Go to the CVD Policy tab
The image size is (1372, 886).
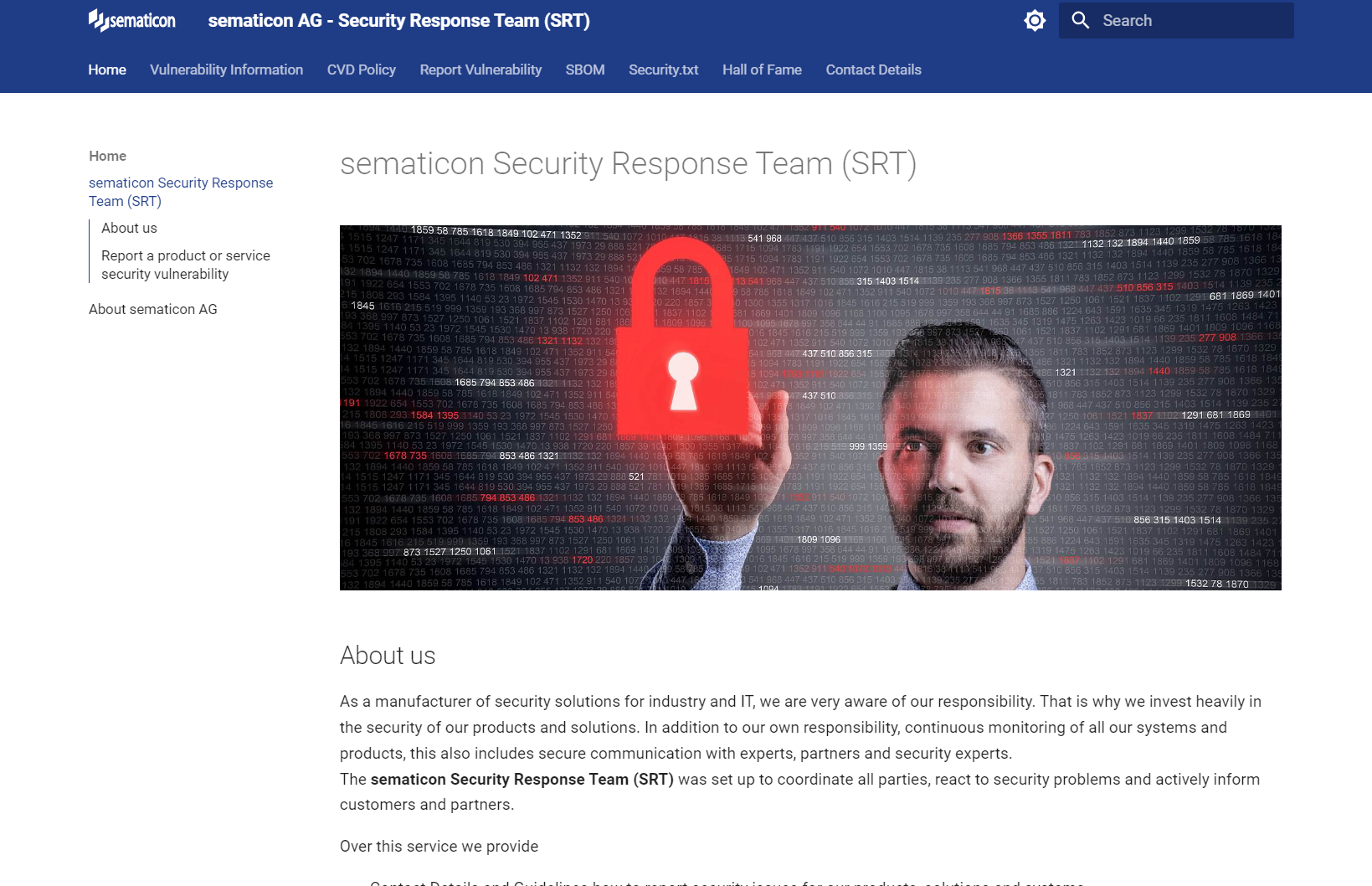pos(361,70)
